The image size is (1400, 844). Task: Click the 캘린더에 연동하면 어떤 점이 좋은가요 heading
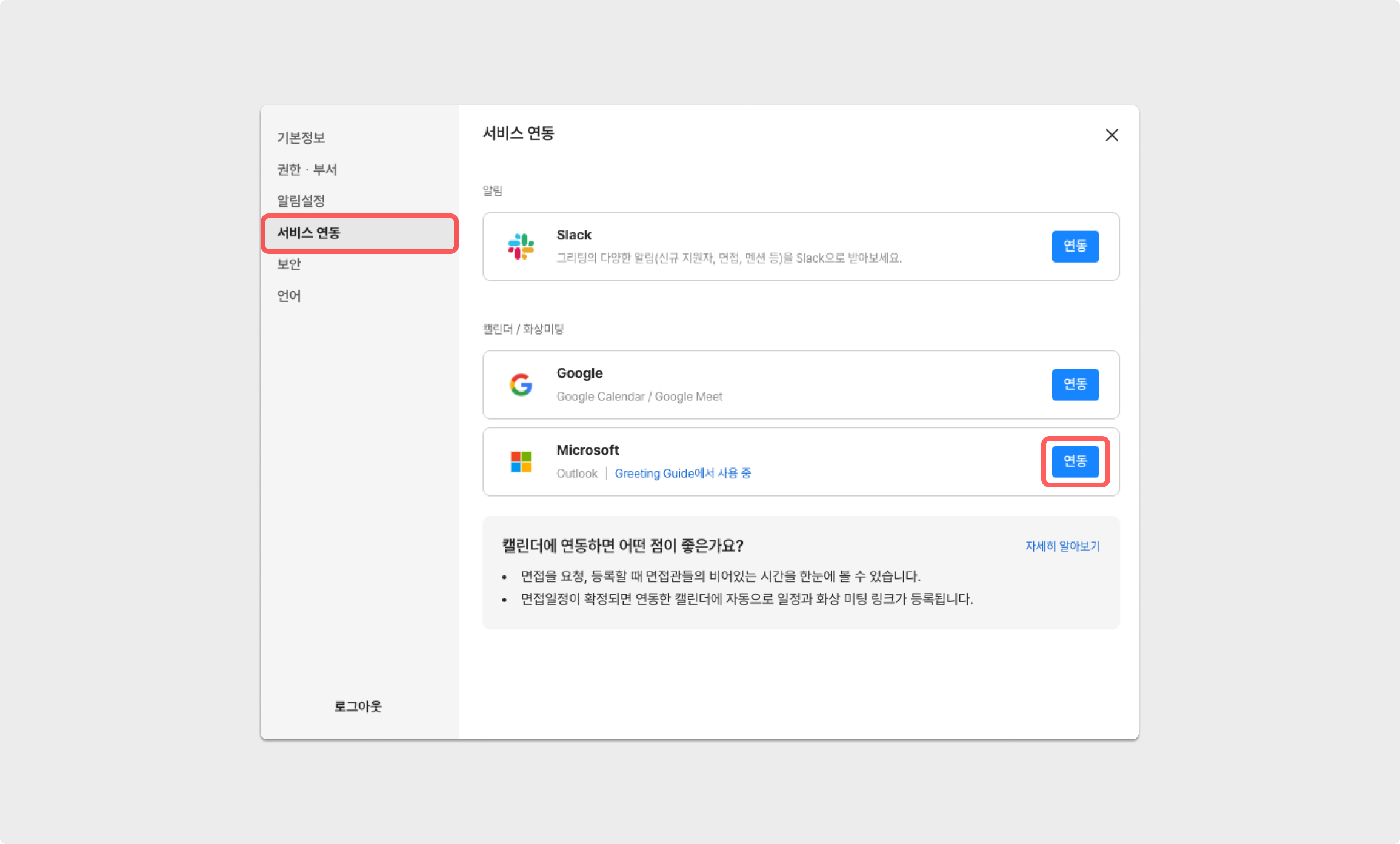[622, 546]
